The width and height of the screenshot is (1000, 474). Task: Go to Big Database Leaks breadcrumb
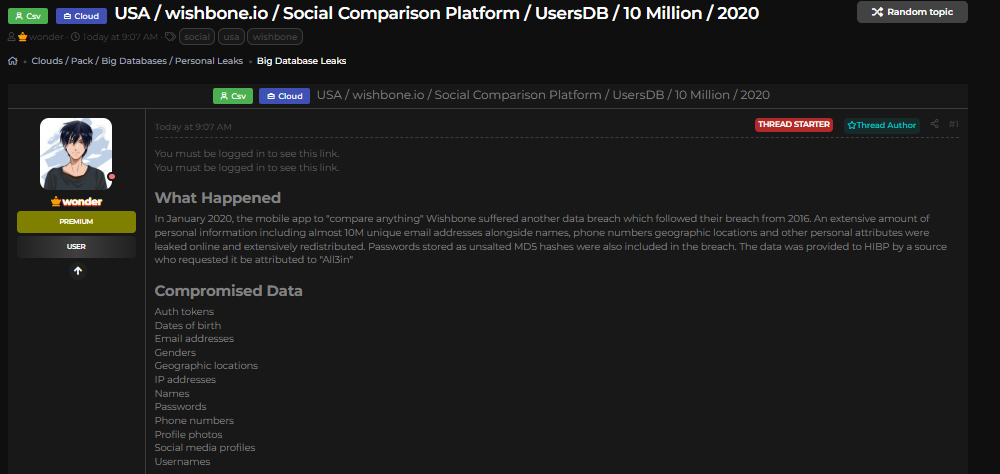pos(302,61)
